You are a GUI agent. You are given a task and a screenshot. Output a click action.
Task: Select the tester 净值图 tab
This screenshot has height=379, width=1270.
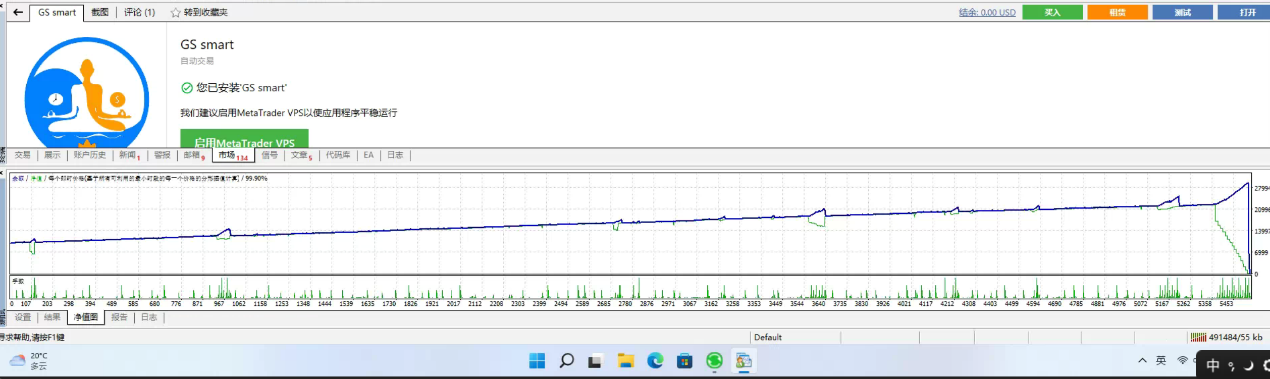pyautogui.click(x=85, y=317)
